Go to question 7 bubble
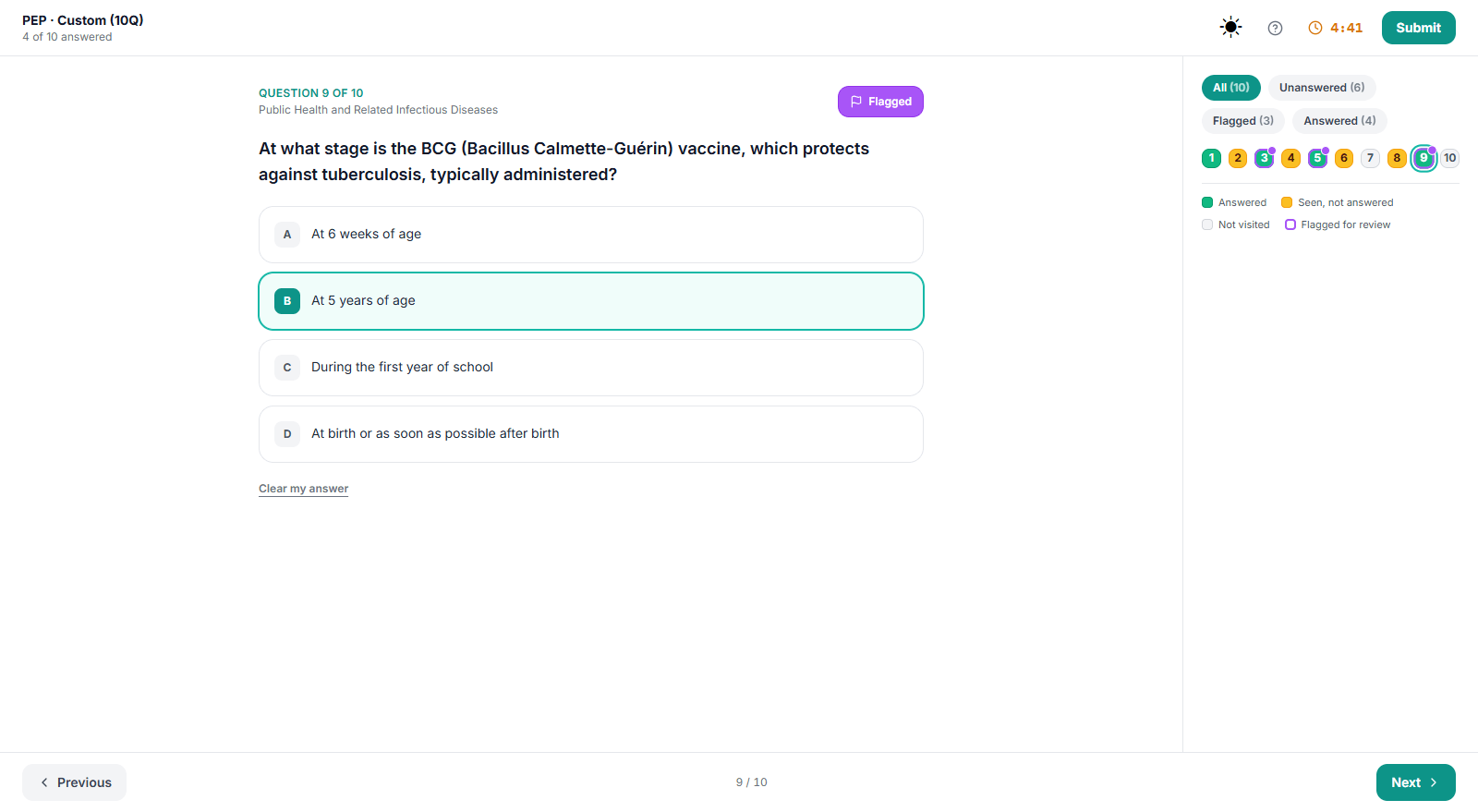The width and height of the screenshot is (1478, 812). pos(1371,158)
